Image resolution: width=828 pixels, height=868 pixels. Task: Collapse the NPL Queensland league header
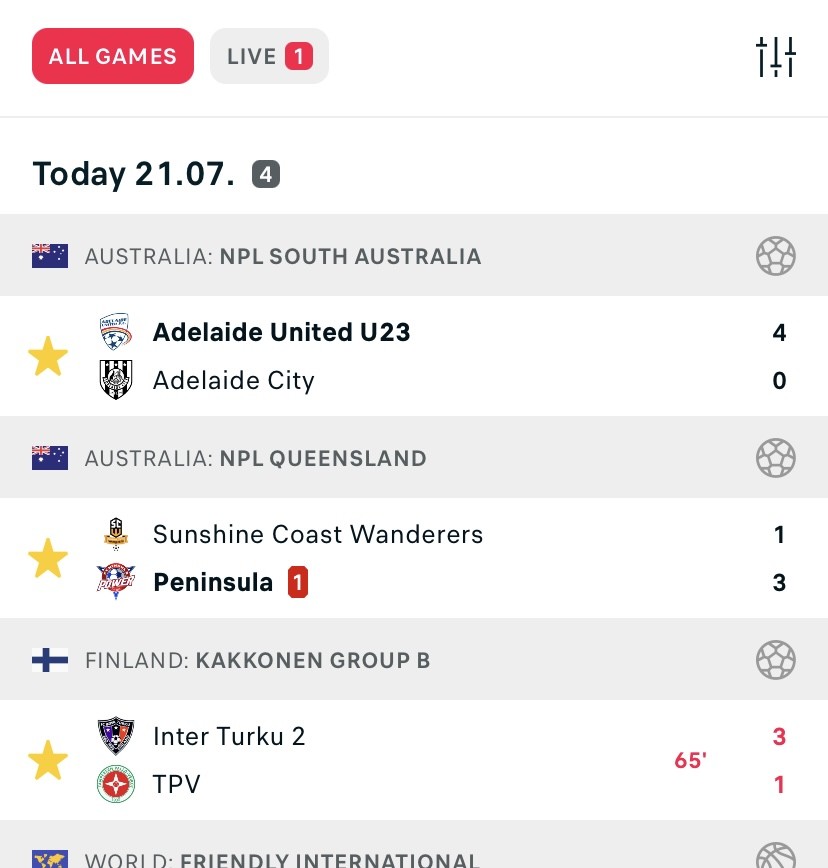pos(414,457)
